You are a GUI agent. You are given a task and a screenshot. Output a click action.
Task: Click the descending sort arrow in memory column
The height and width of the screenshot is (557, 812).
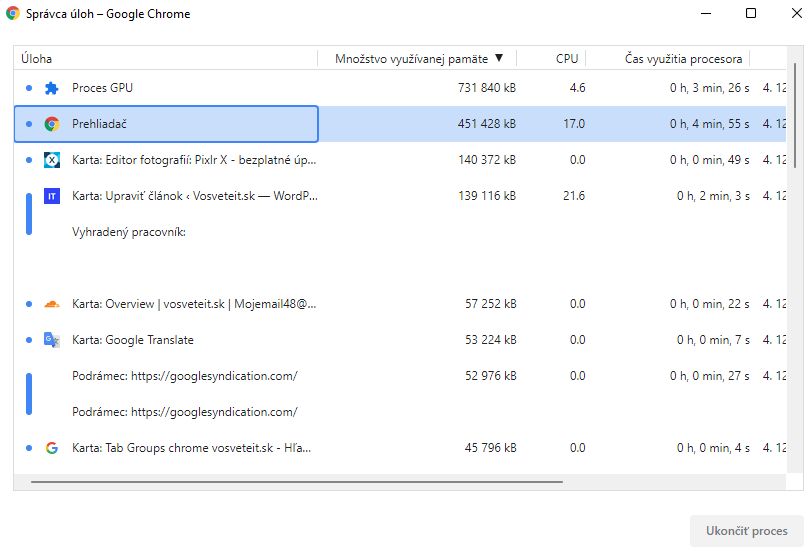[499, 58]
